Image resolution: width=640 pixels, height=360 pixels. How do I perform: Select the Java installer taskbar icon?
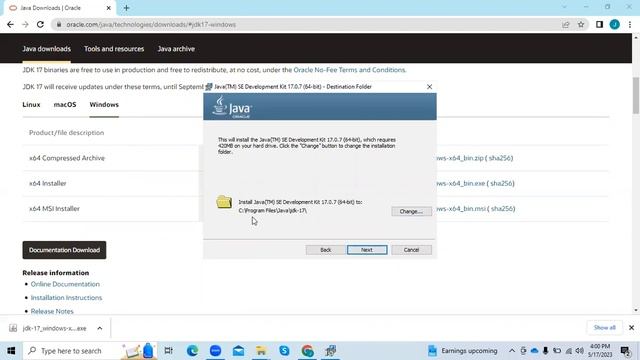point(331,351)
